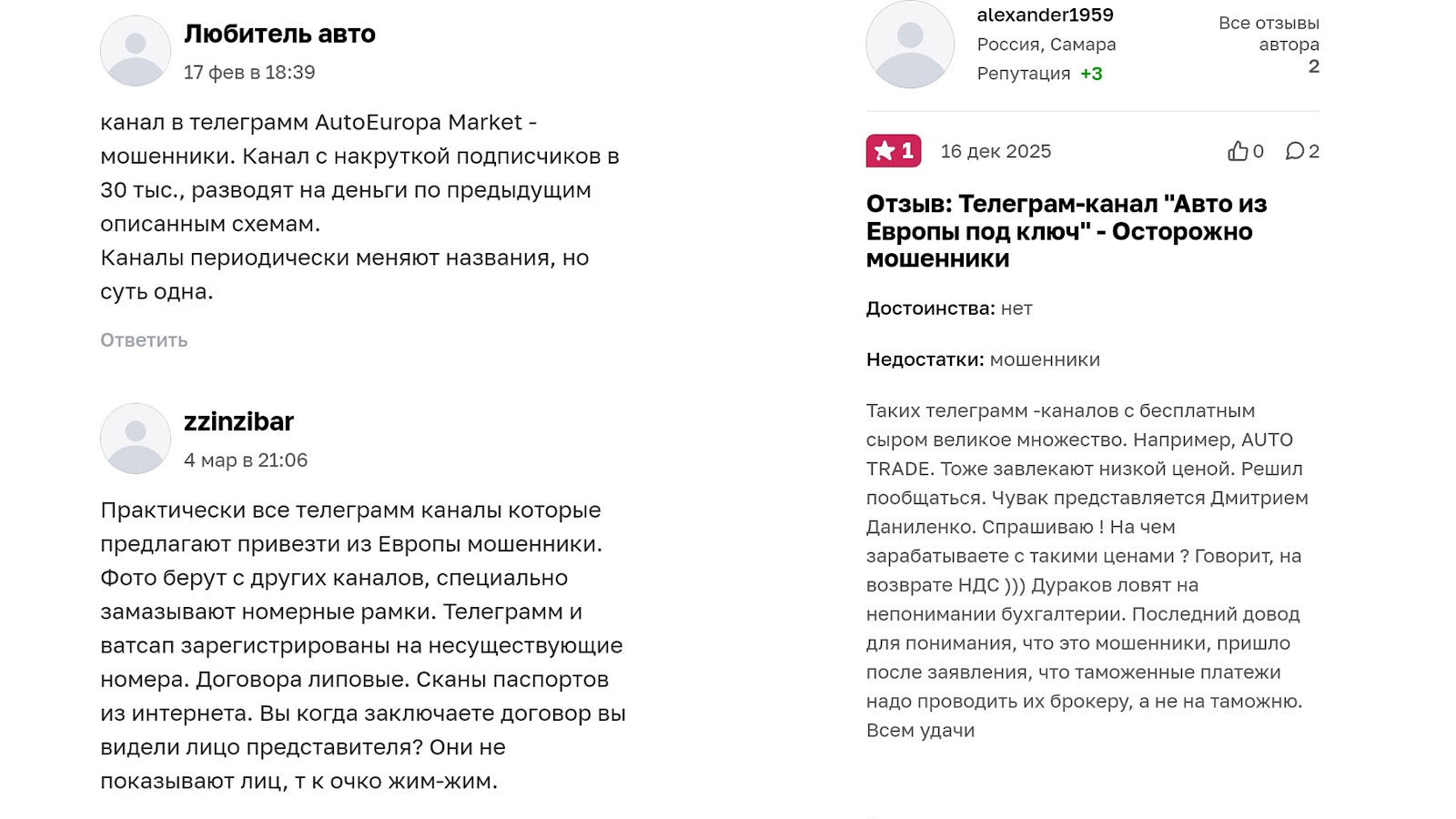Viewport: 1456px width, 819px height.
Task: Open the alexander1959 username link
Action: click(x=1045, y=15)
